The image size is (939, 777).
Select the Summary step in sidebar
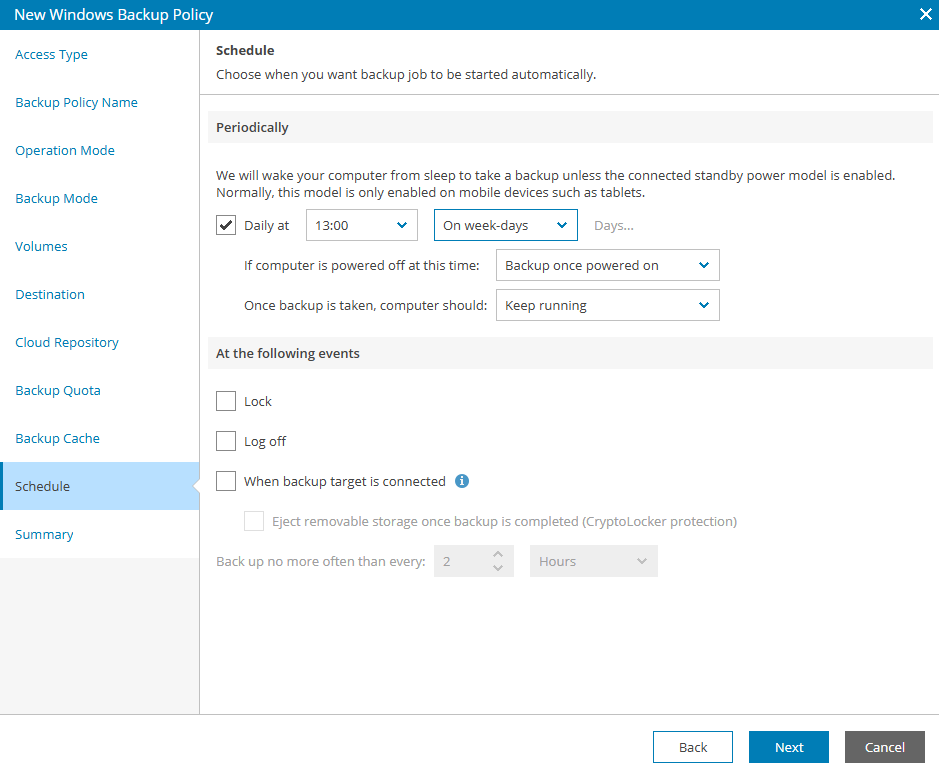[x=44, y=535]
